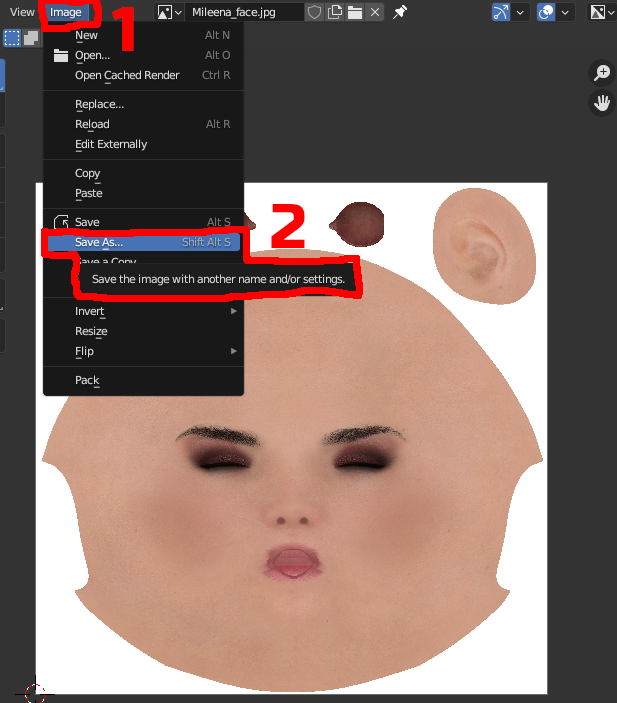The width and height of the screenshot is (617, 703).
Task: Open the image browse dropdown
Action: click(x=169, y=12)
